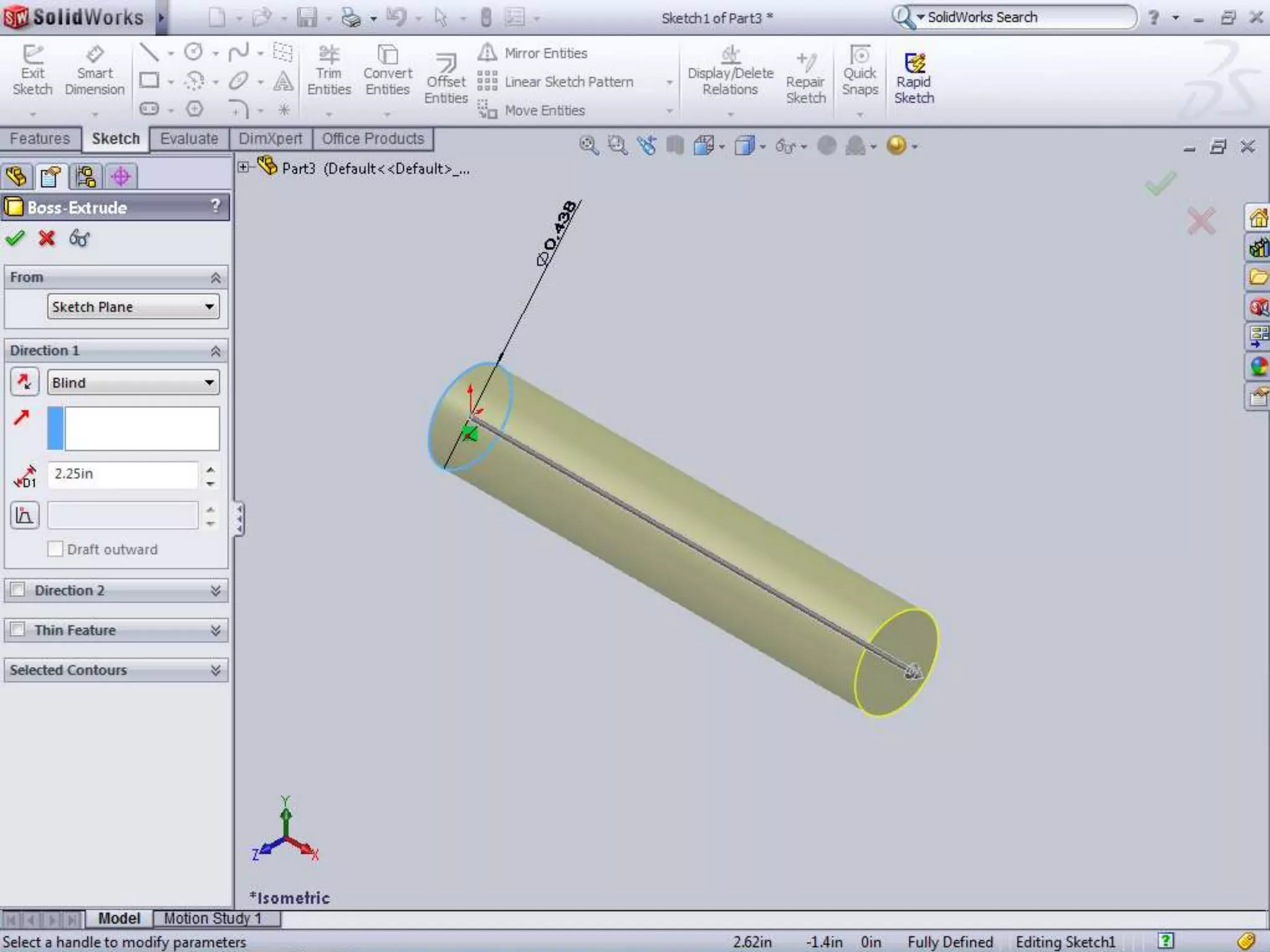Click the 2.25in depth input field
Viewport: 1270px width, 952px height.
123,474
